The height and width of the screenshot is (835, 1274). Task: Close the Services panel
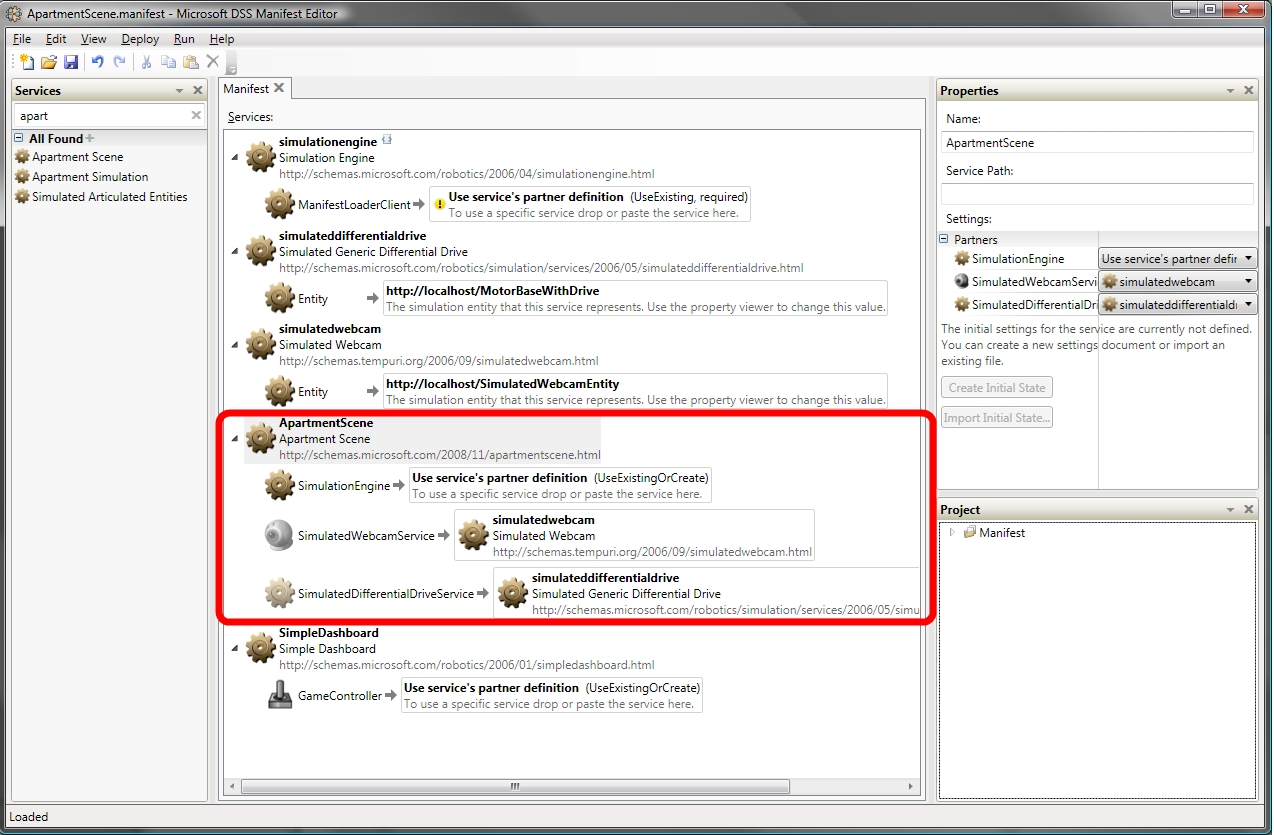198,90
